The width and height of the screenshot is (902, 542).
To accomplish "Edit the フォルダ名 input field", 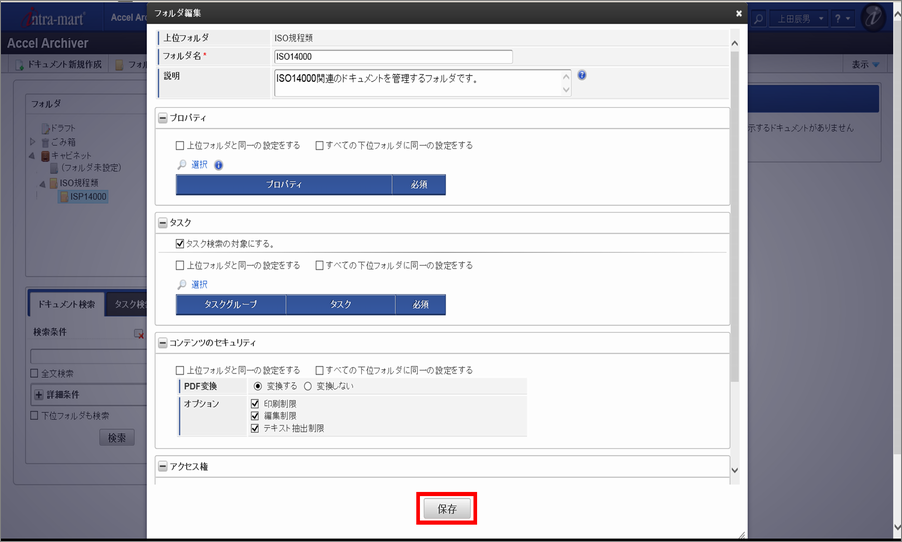I will click(x=393, y=56).
